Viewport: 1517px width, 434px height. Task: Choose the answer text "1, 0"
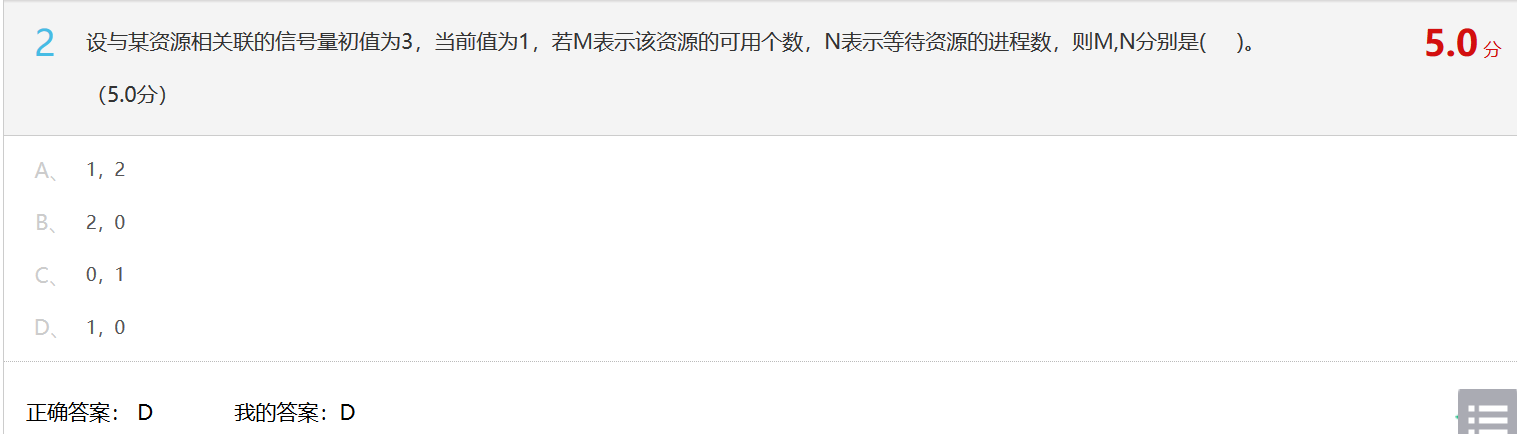click(x=106, y=328)
